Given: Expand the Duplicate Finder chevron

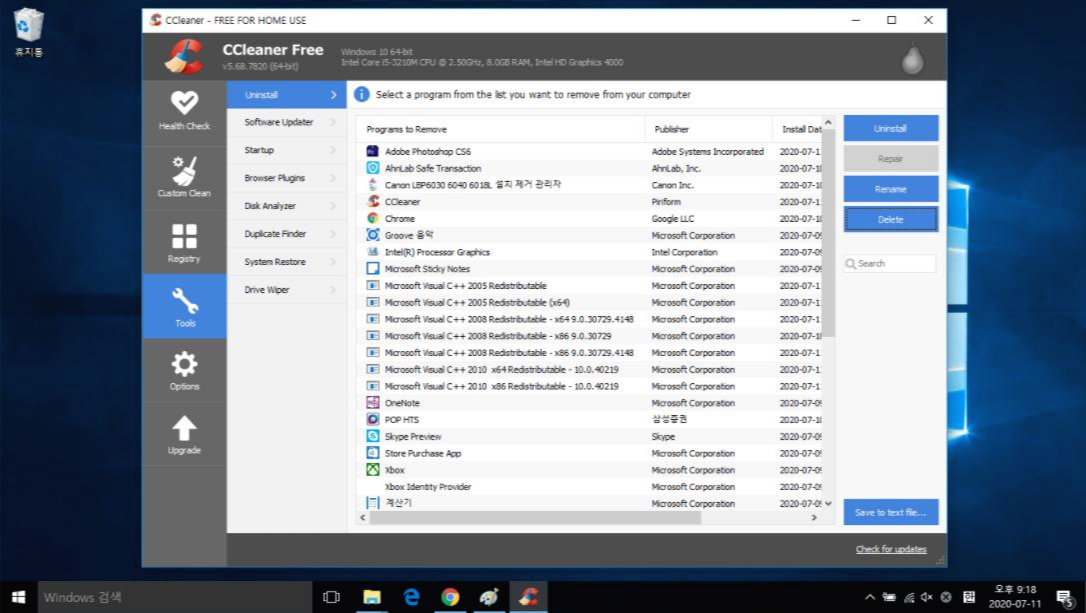Looking at the screenshot, I should 333,233.
